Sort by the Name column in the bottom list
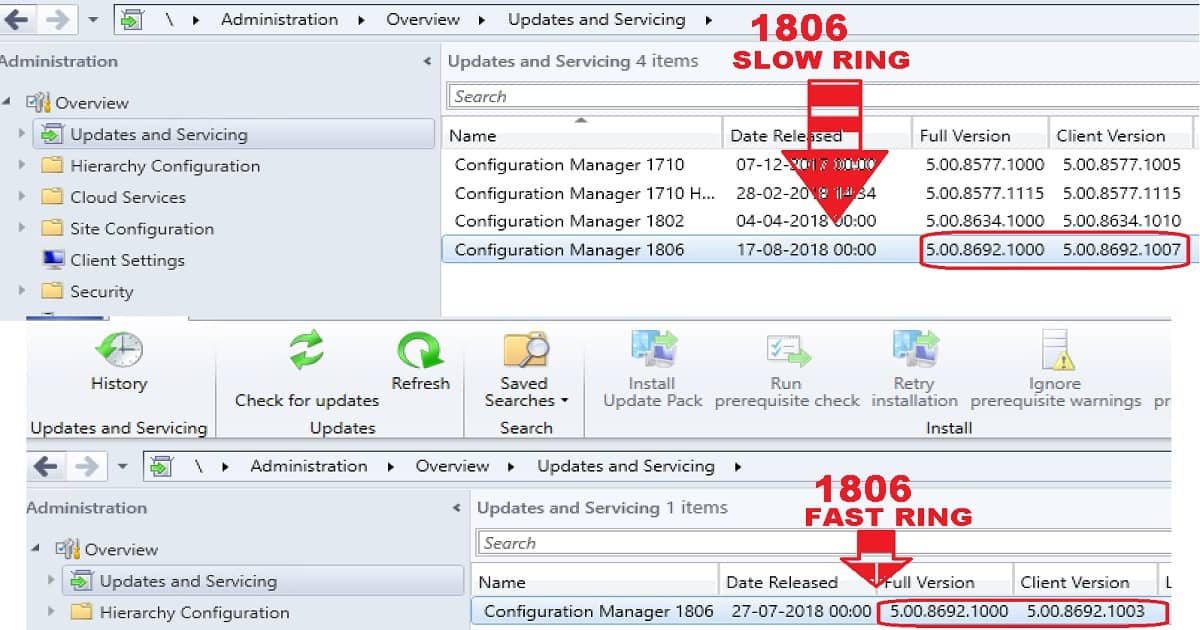This screenshot has height=630, width=1200. point(594,582)
